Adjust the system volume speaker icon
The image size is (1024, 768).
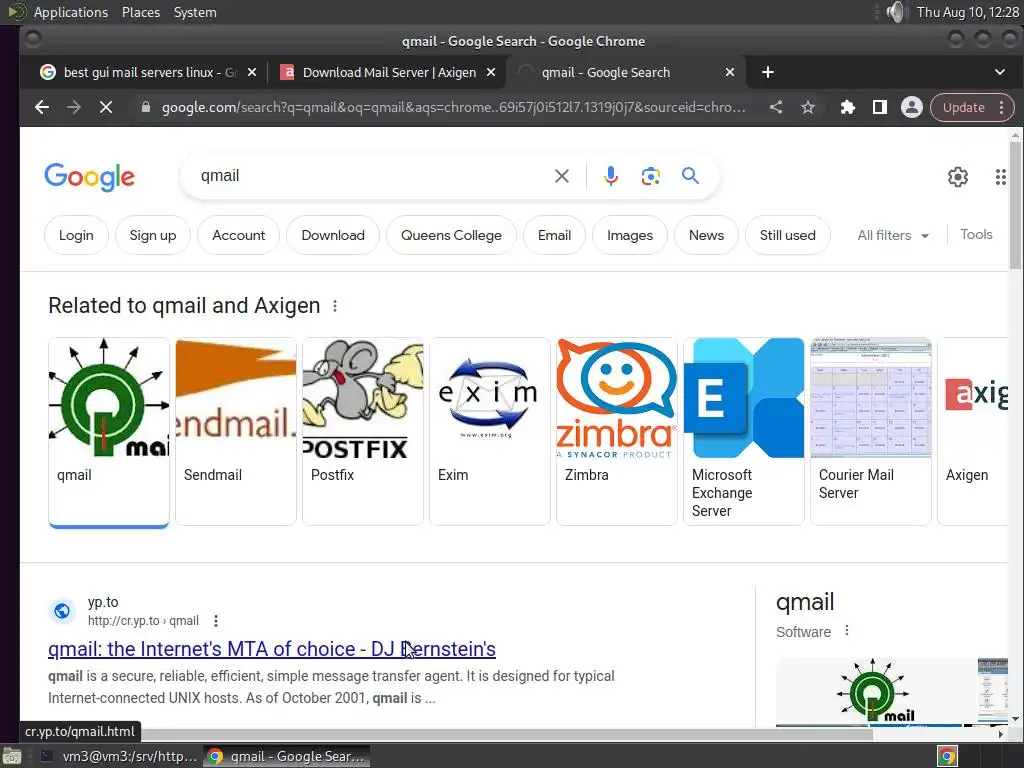[897, 12]
